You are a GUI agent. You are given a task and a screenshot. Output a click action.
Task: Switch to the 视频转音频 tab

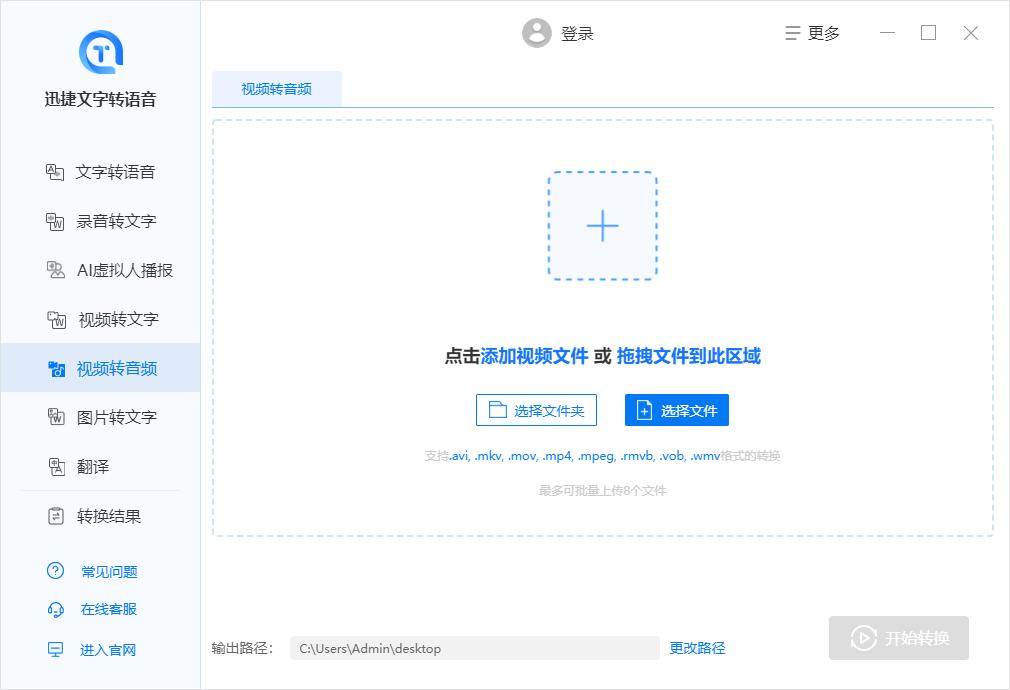pos(277,89)
